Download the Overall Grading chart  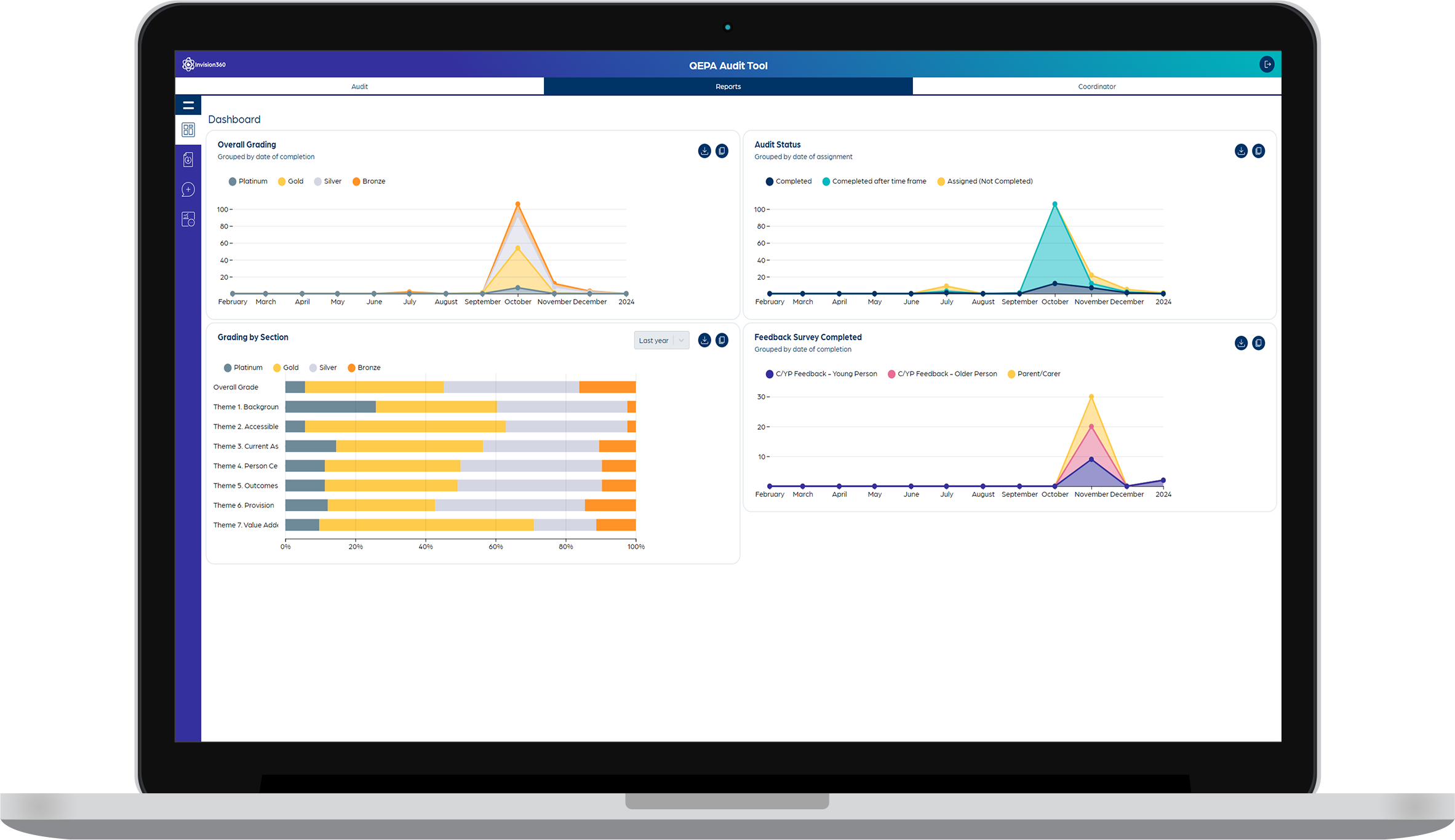tap(704, 151)
